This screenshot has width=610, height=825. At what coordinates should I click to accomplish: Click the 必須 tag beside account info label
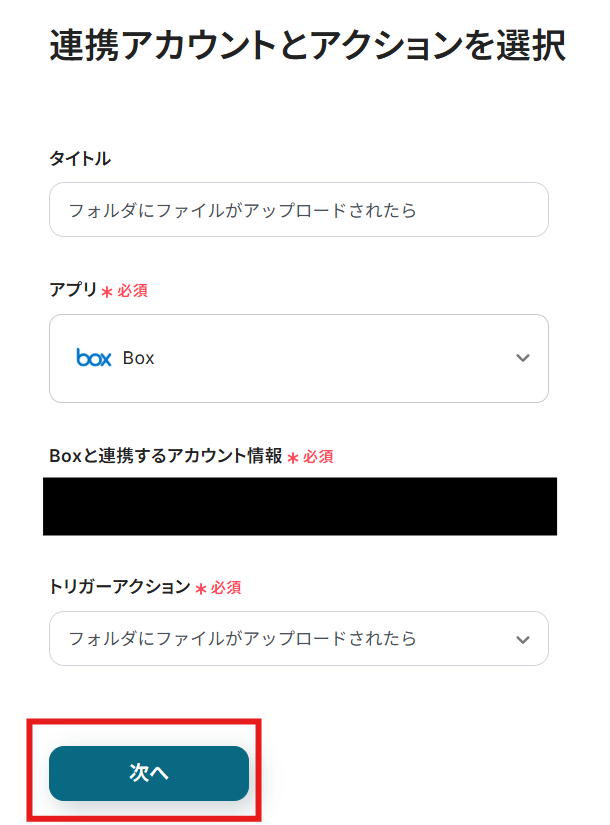[x=318, y=457]
